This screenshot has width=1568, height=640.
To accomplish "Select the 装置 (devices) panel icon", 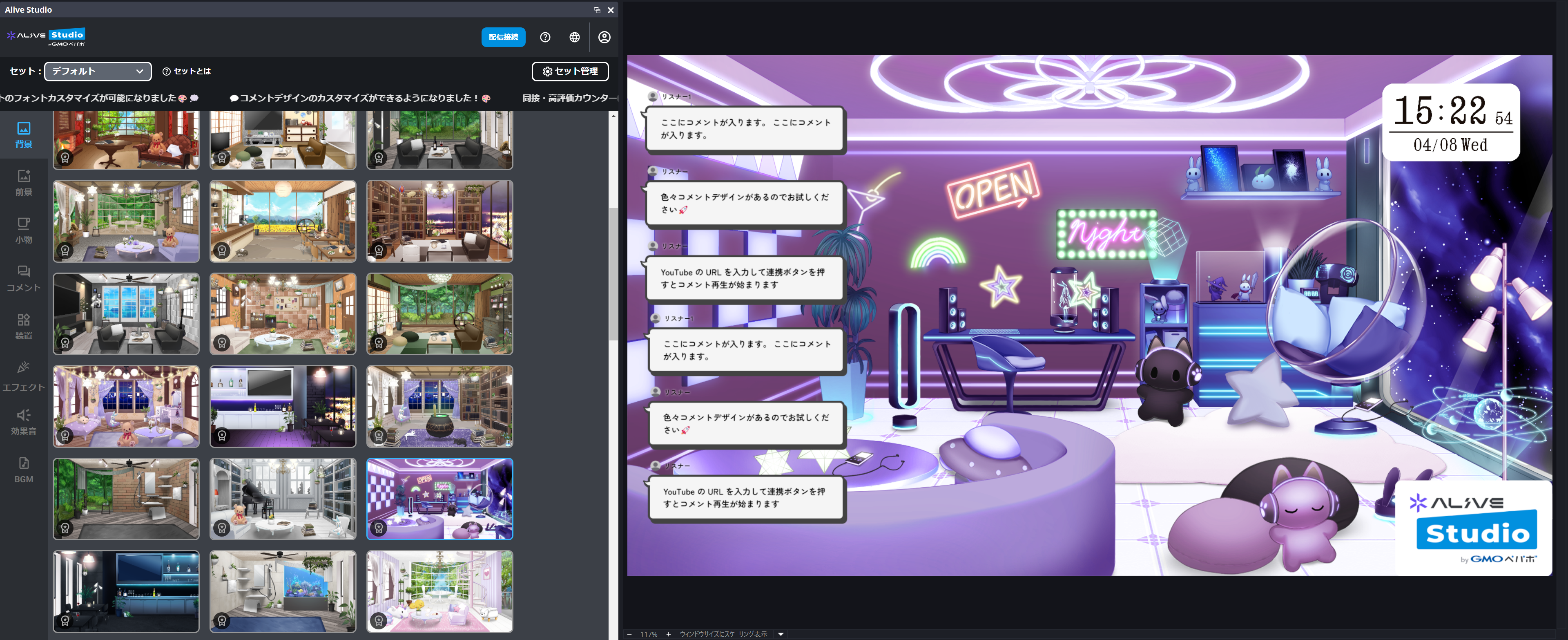I will coord(23,325).
